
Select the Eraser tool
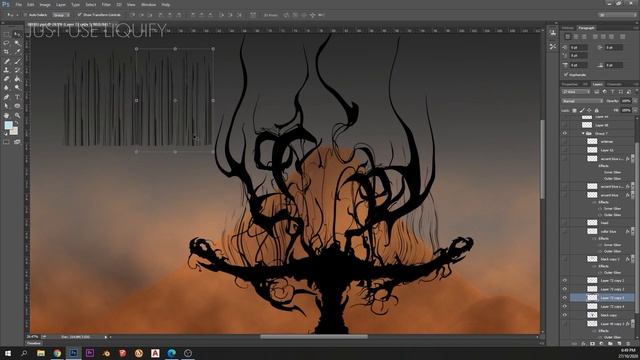point(7,79)
